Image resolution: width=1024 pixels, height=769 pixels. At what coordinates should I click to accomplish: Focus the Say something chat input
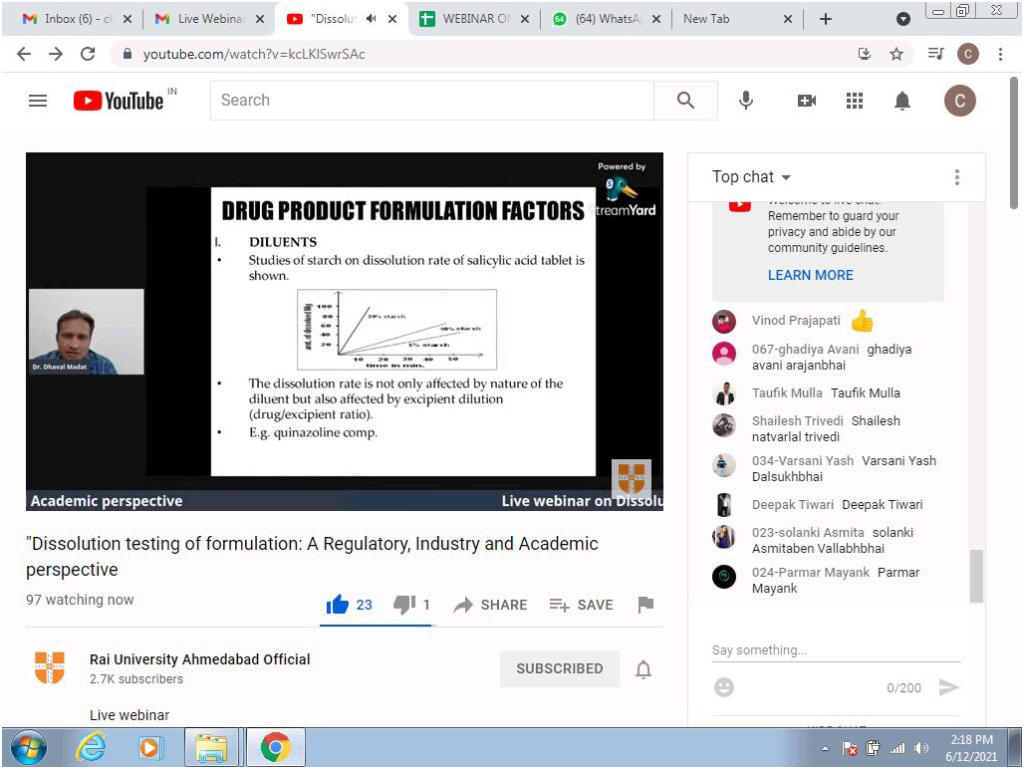click(836, 650)
